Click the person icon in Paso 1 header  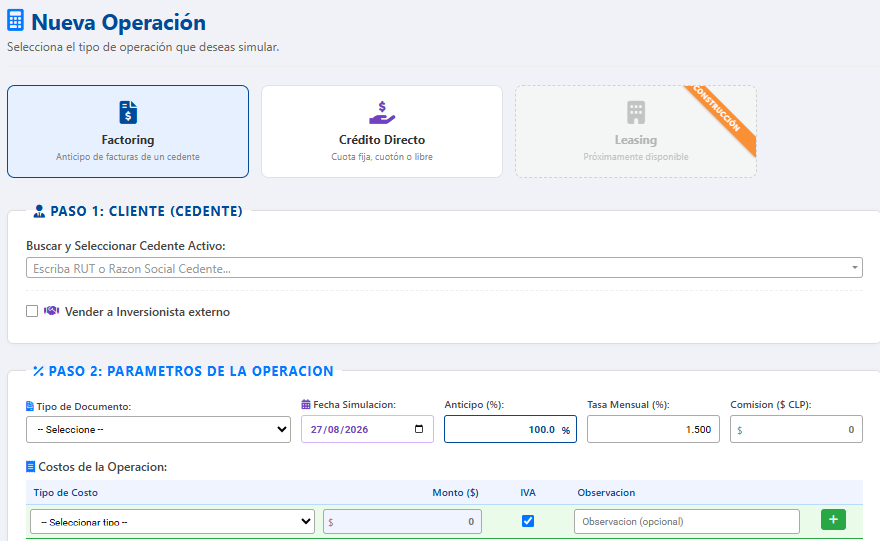(x=39, y=212)
